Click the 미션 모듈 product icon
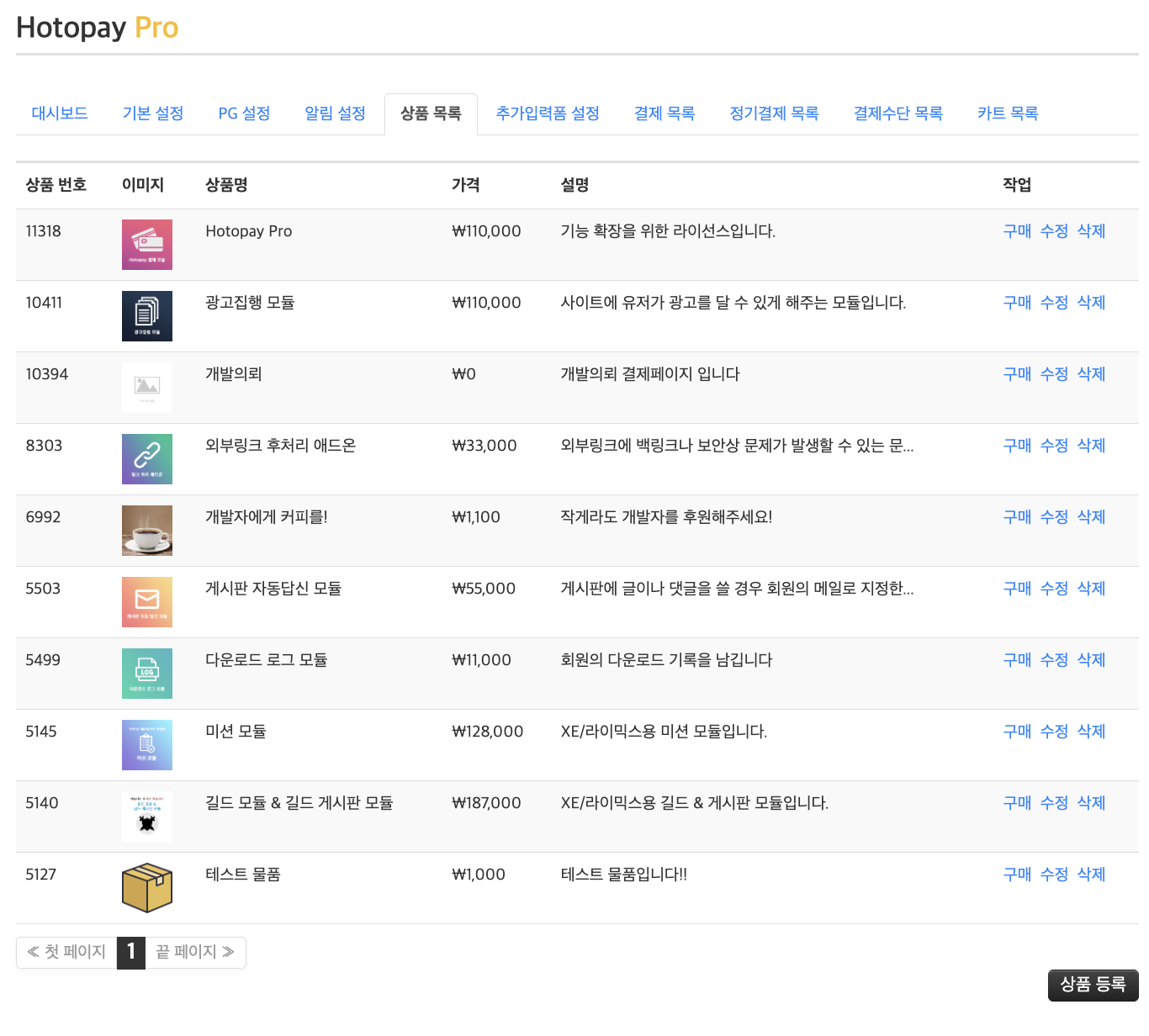The height and width of the screenshot is (1036, 1149). pyautogui.click(x=147, y=745)
